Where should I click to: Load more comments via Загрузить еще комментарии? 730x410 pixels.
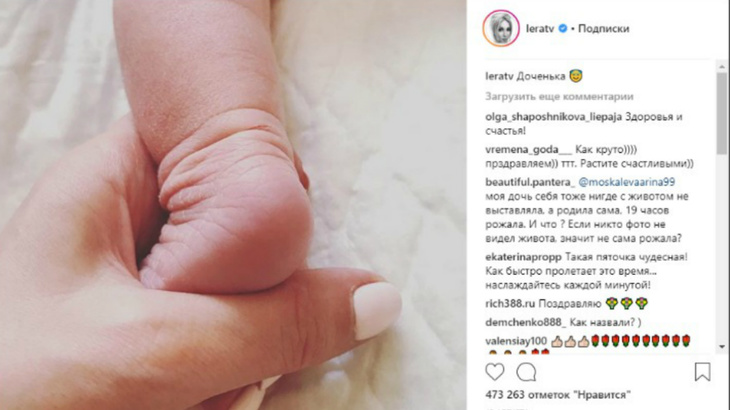pos(559,96)
